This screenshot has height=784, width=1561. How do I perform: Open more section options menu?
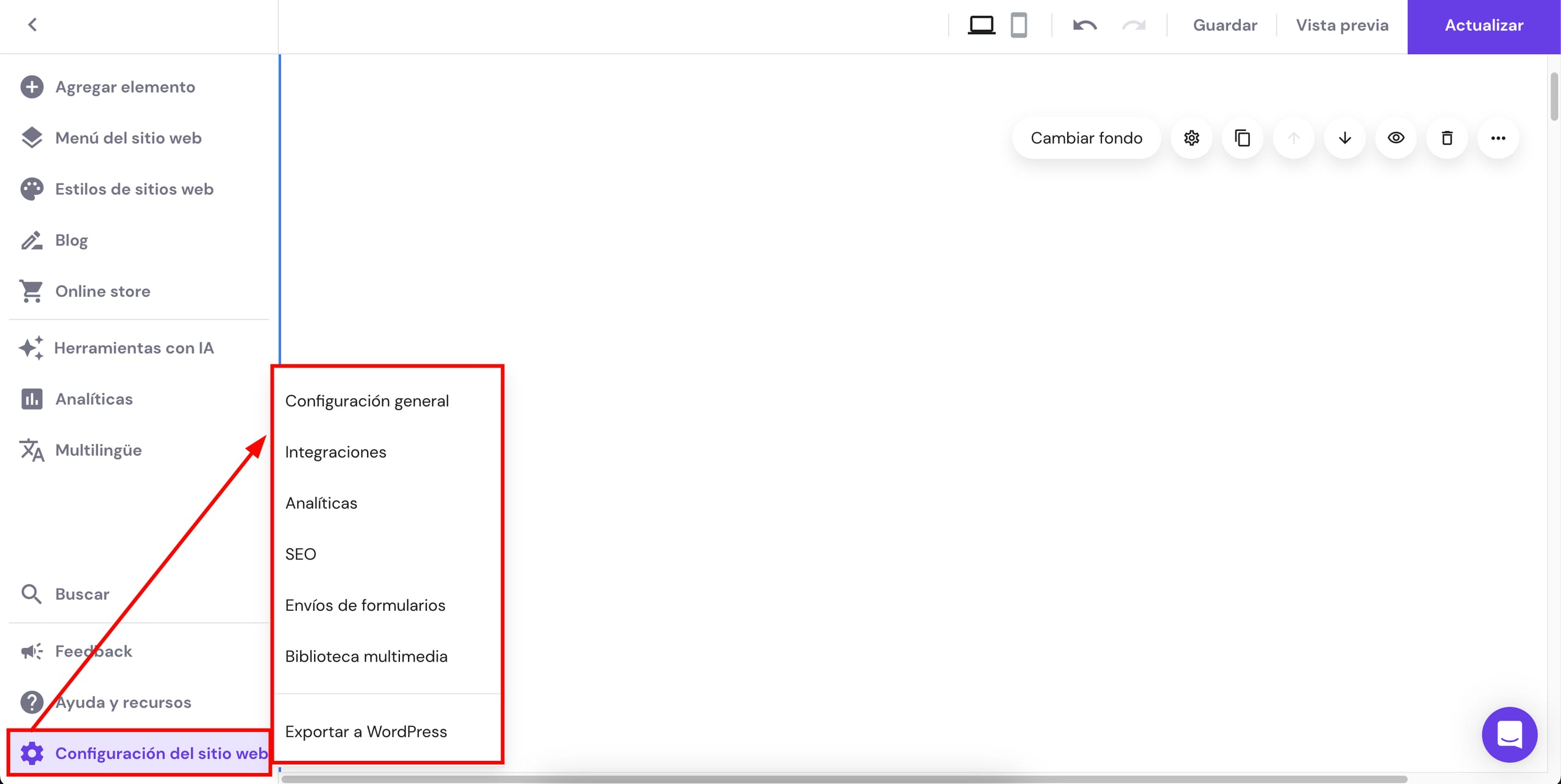click(1498, 138)
